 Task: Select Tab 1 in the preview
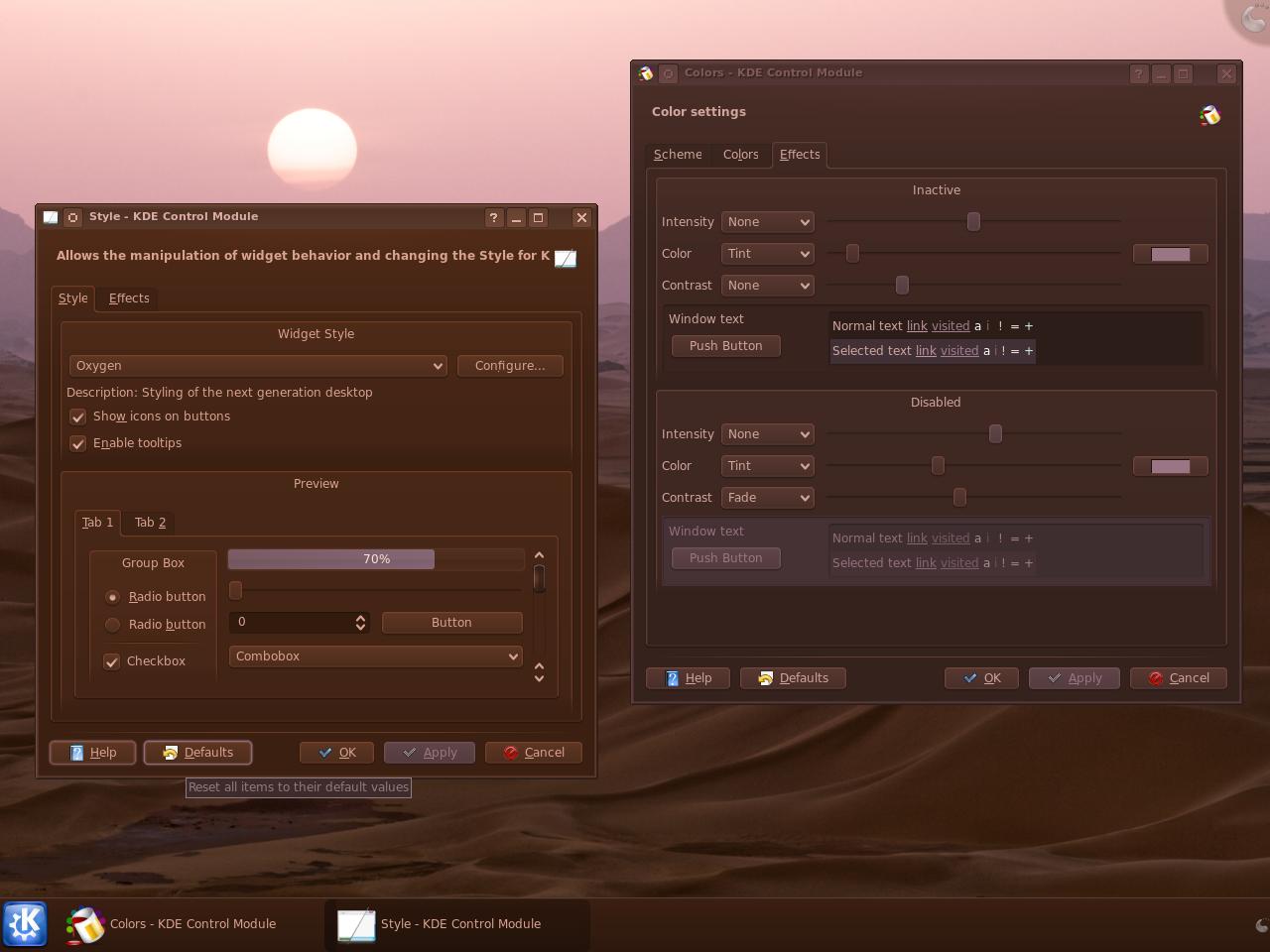97,523
